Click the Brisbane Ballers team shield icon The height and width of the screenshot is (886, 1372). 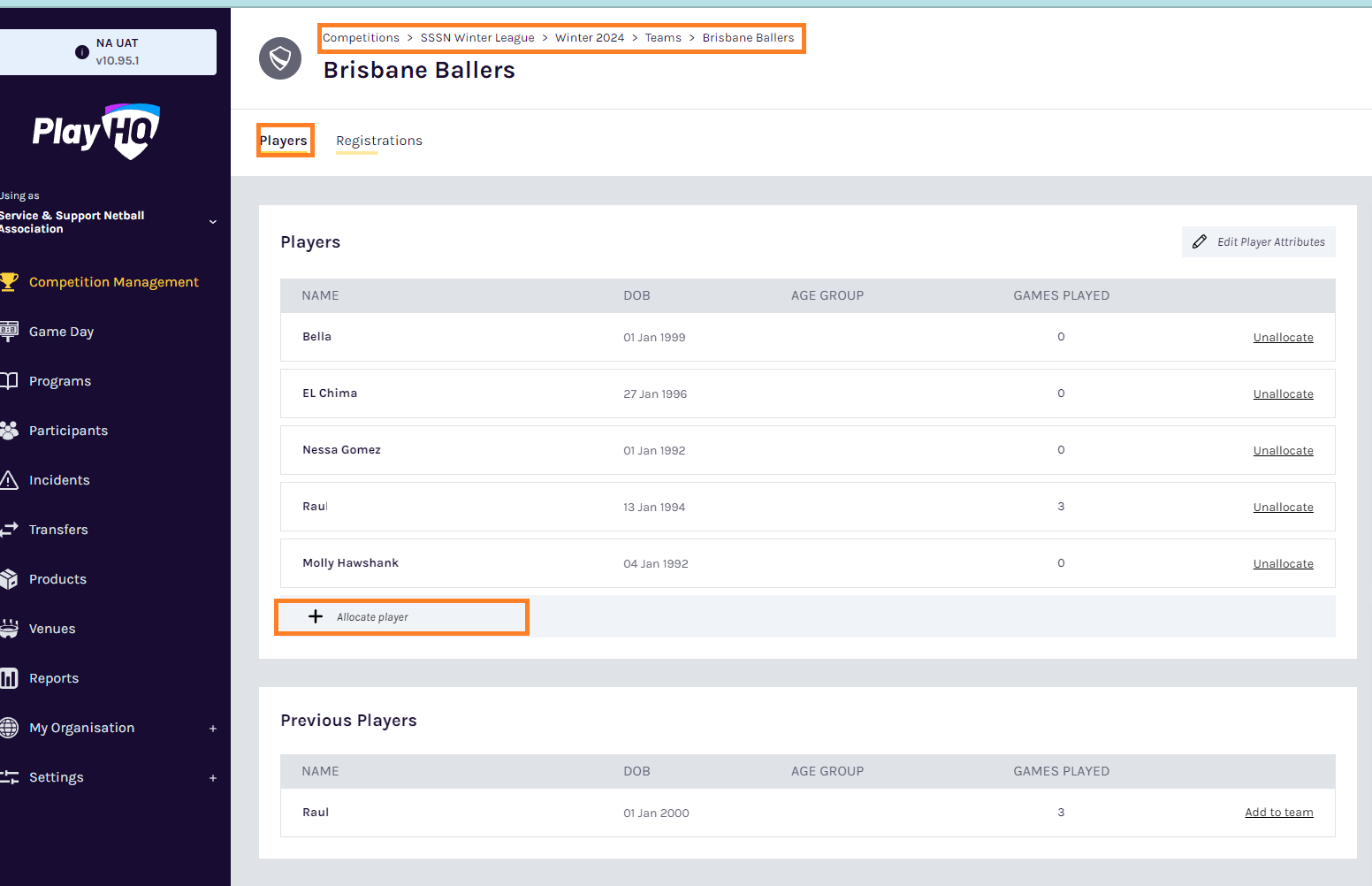[x=280, y=58]
